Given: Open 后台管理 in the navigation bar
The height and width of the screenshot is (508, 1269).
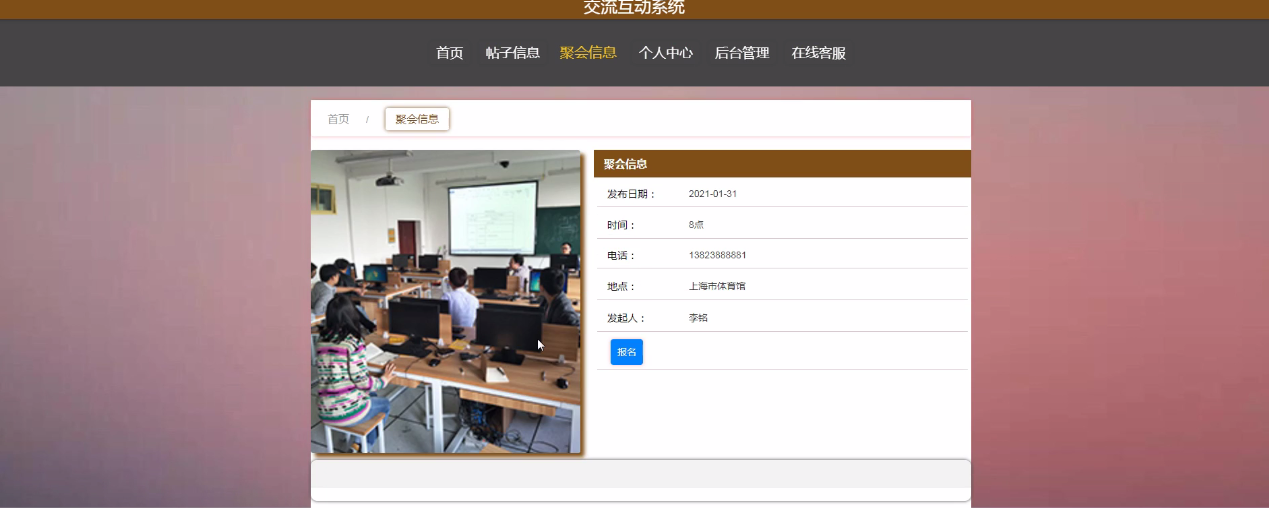Looking at the screenshot, I should [741, 53].
